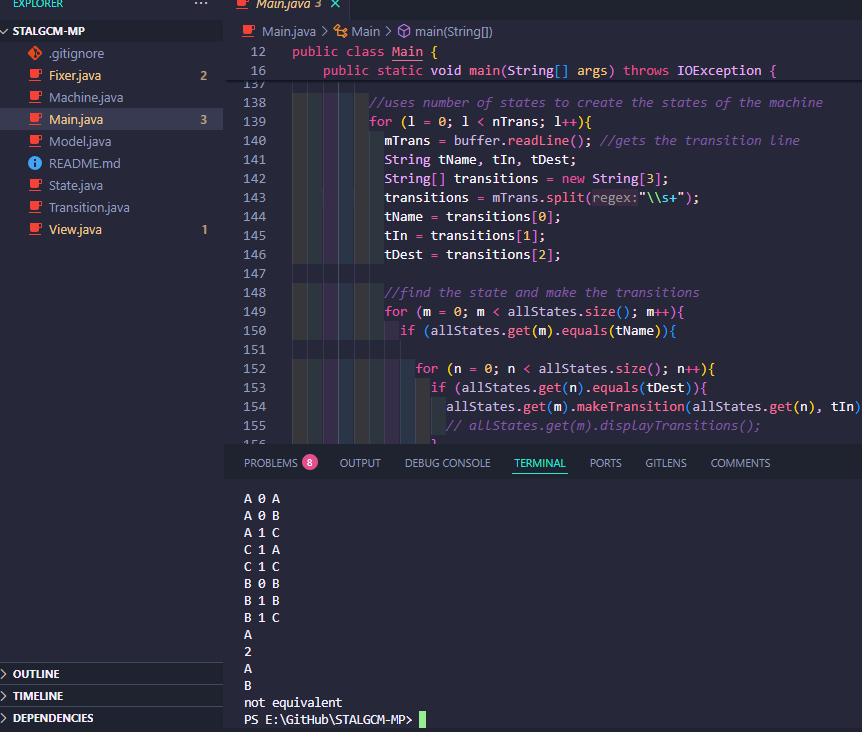Click the Java file icon in the breadcrumb
Viewport: 862px width, 732px height.
[248, 31]
